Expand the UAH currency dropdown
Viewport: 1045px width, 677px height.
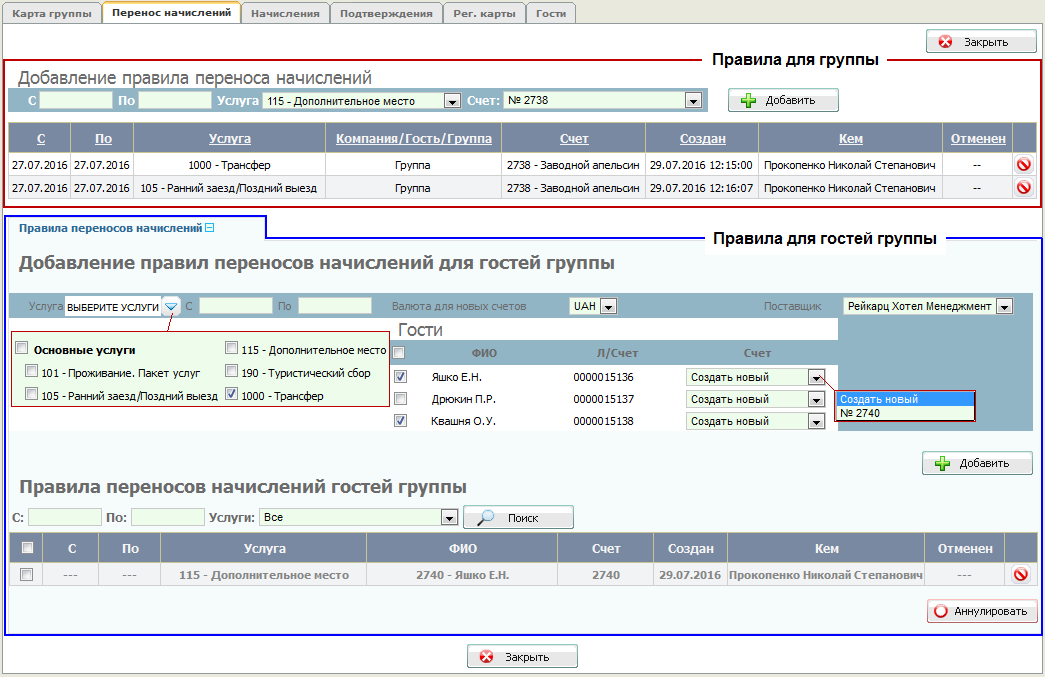[608, 306]
